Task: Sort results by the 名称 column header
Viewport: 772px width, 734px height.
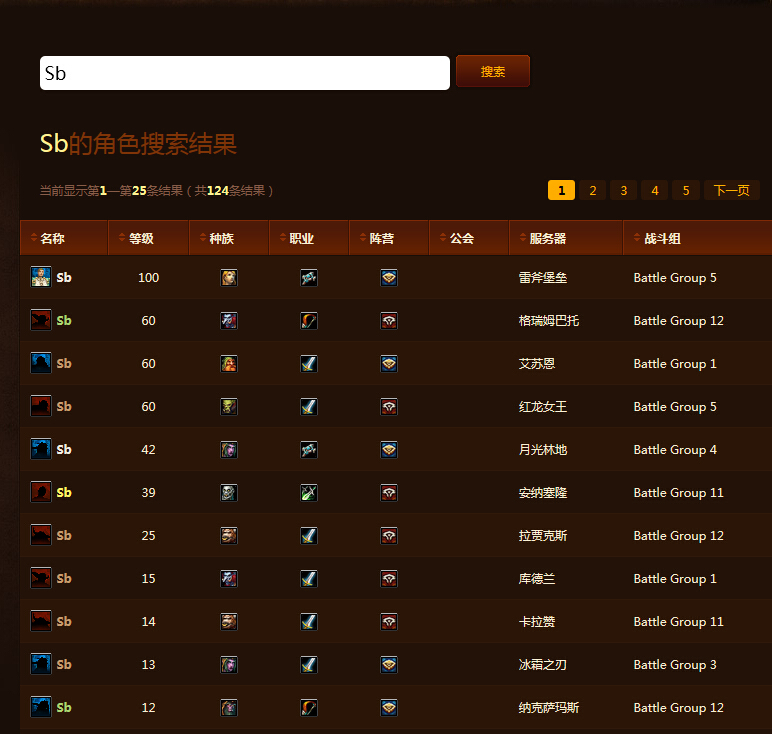Action: tap(52, 239)
